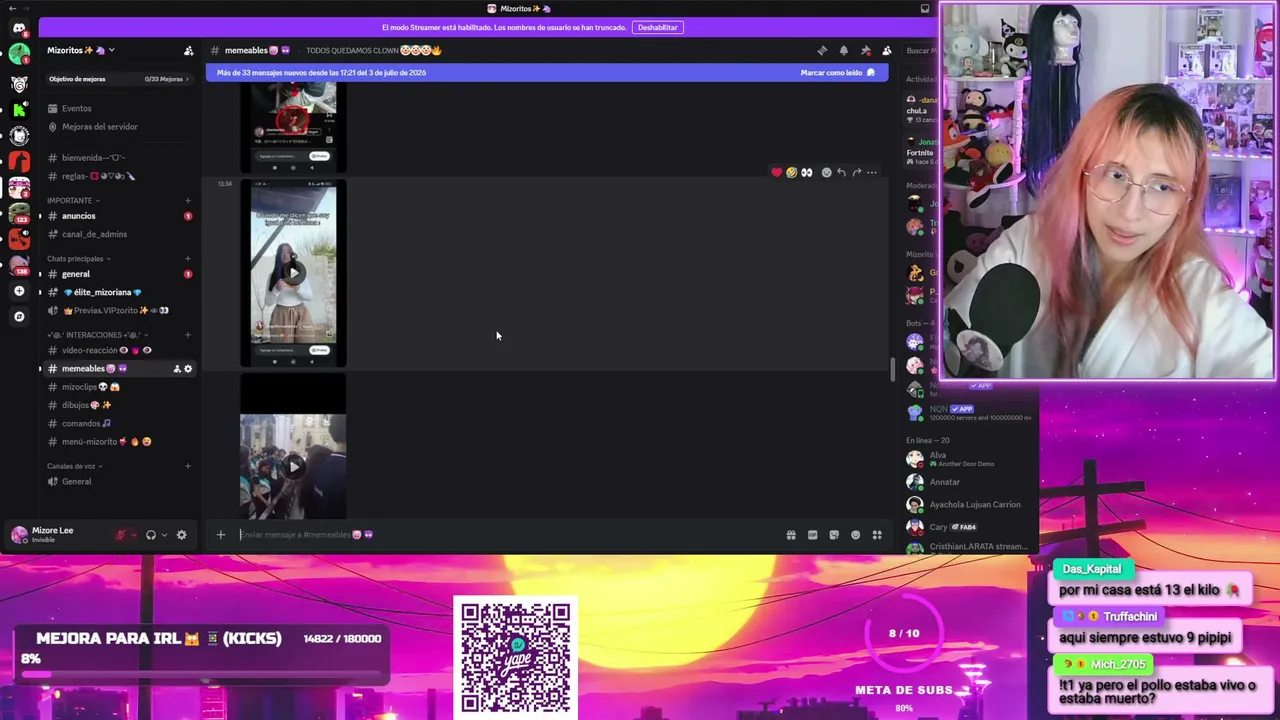Show pinned messages
This screenshot has width=1280, height=720.
[866, 50]
